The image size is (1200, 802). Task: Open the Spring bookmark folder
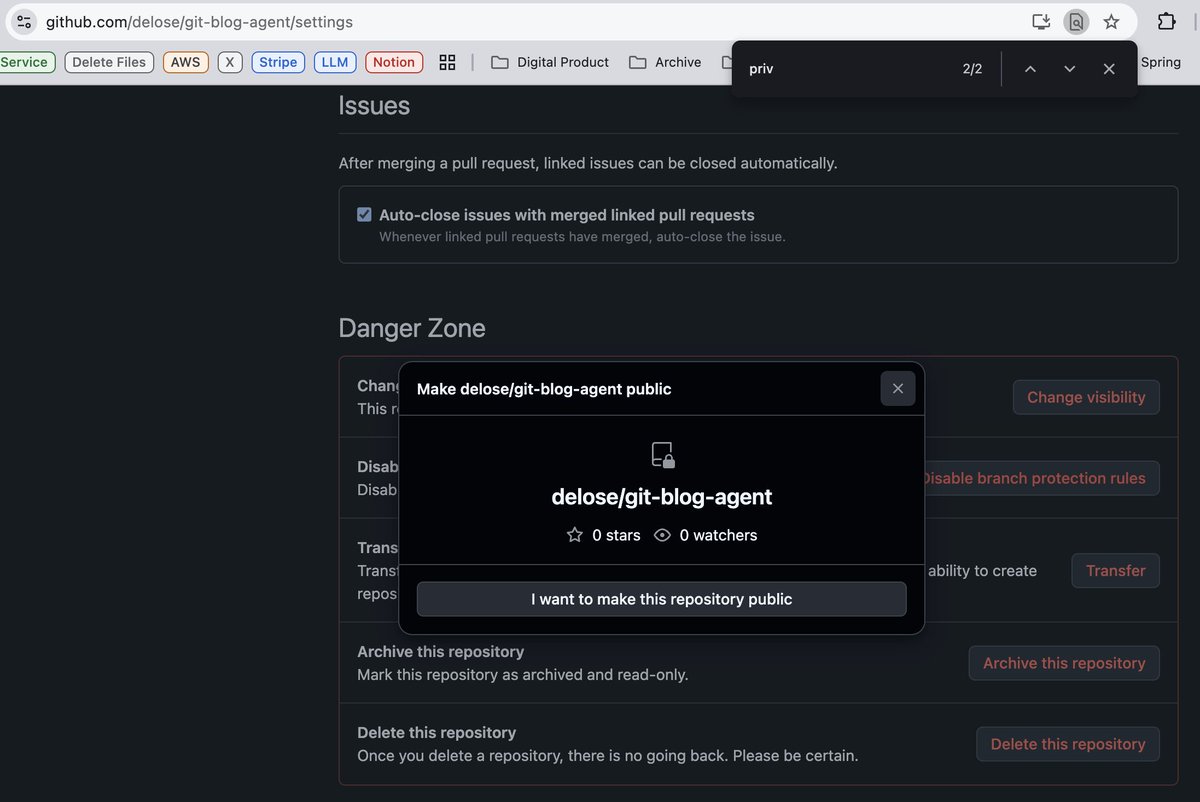1161,62
